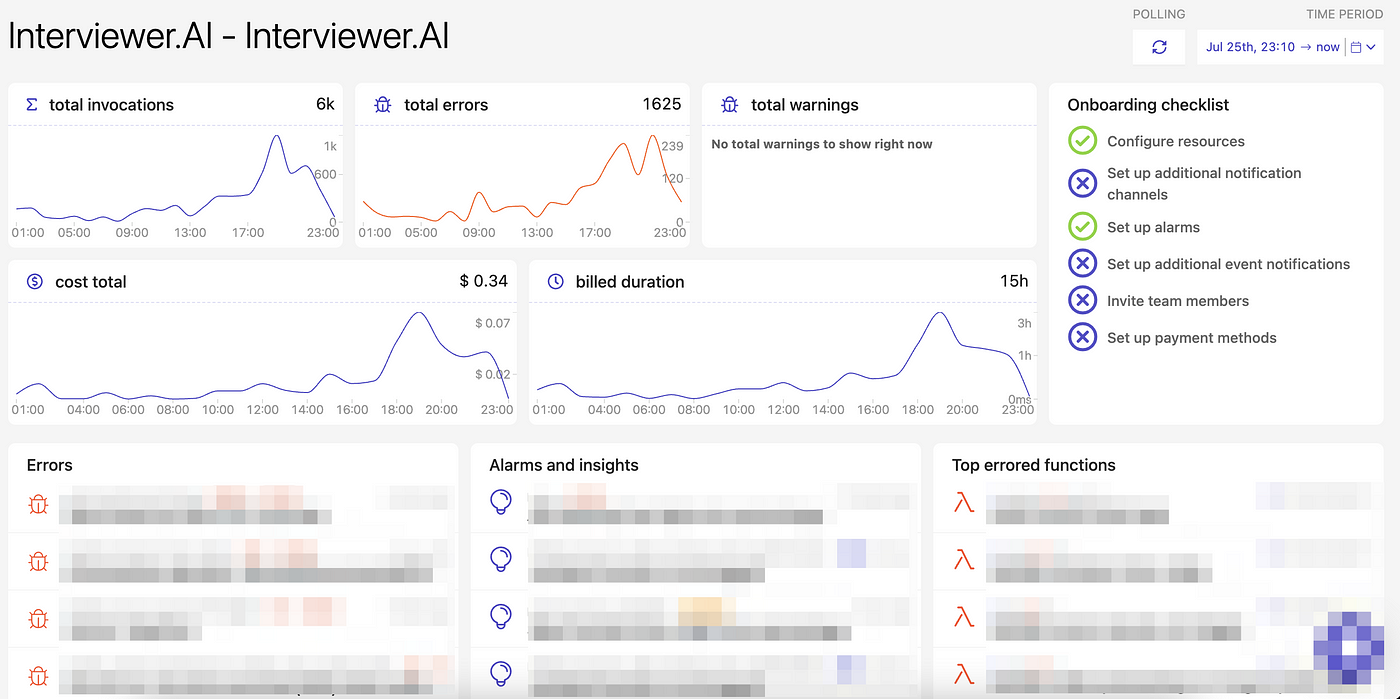Open the billed duration widget title
This screenshot has width=1400, height=699.
point(630,282)
